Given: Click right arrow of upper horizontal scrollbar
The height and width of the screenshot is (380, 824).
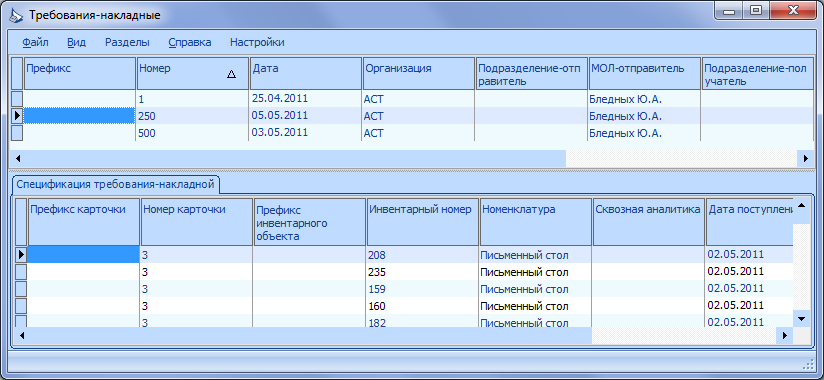Looking at the screenshot, I should point(805,158).
